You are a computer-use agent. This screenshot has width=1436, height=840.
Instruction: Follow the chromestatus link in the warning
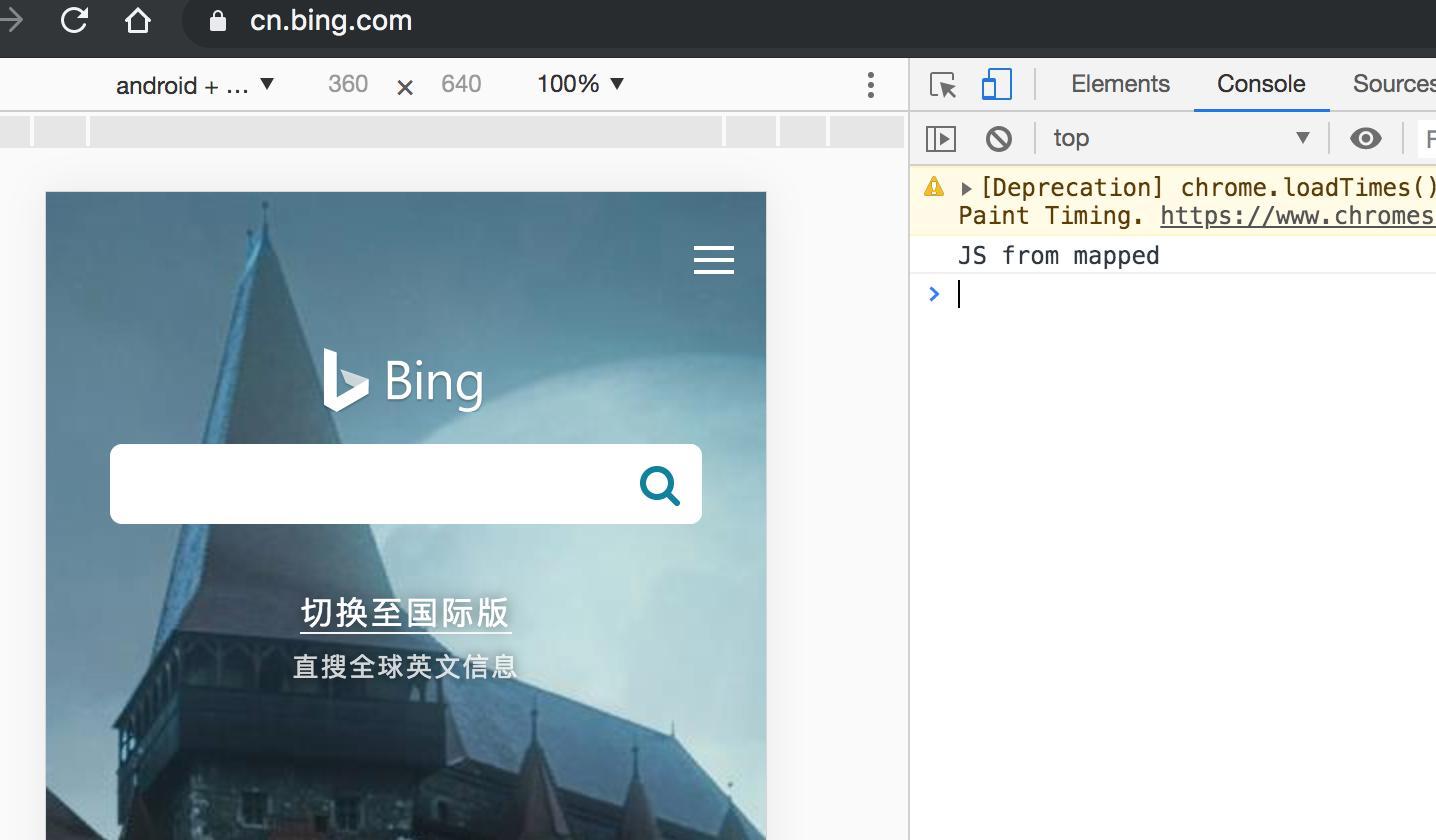(1295, 215)
